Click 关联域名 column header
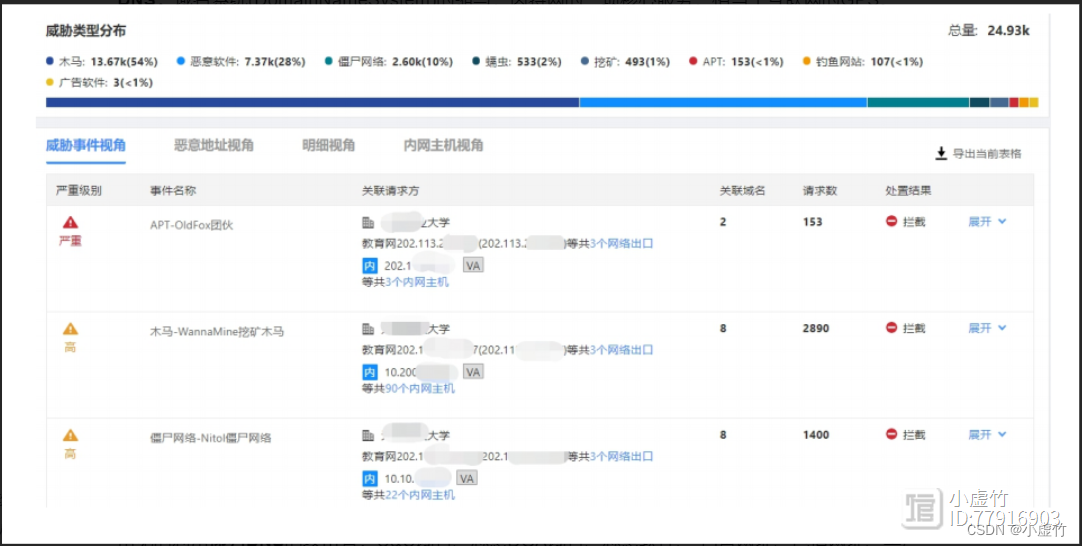This screenshot has width=1082, height=546. 742,191
